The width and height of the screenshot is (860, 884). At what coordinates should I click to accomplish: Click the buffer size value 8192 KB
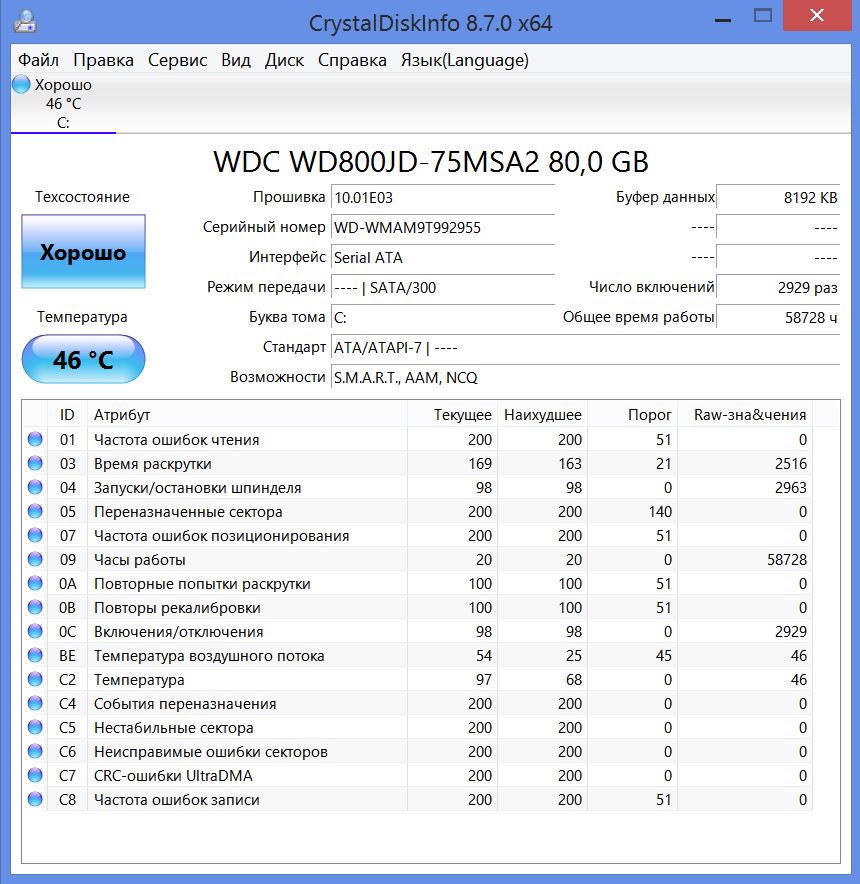pyautogui.click(x=778, y=198)
